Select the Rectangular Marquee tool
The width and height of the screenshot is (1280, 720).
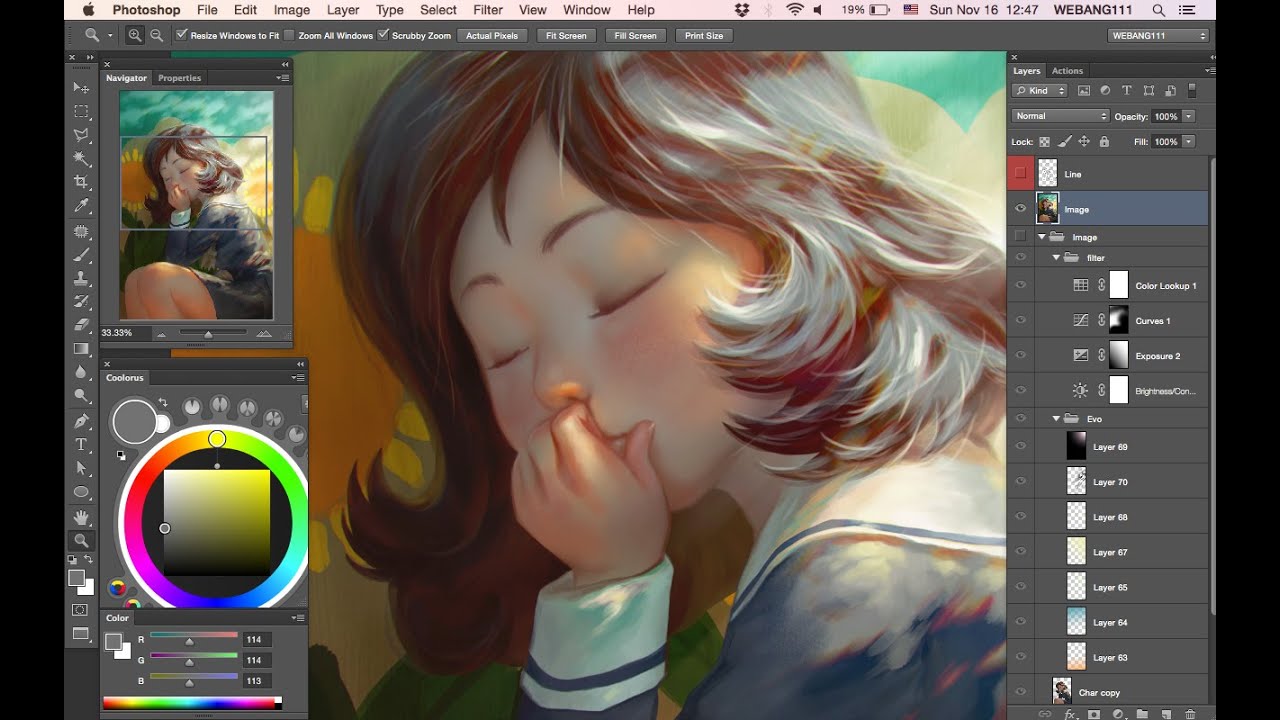[81, 111]
